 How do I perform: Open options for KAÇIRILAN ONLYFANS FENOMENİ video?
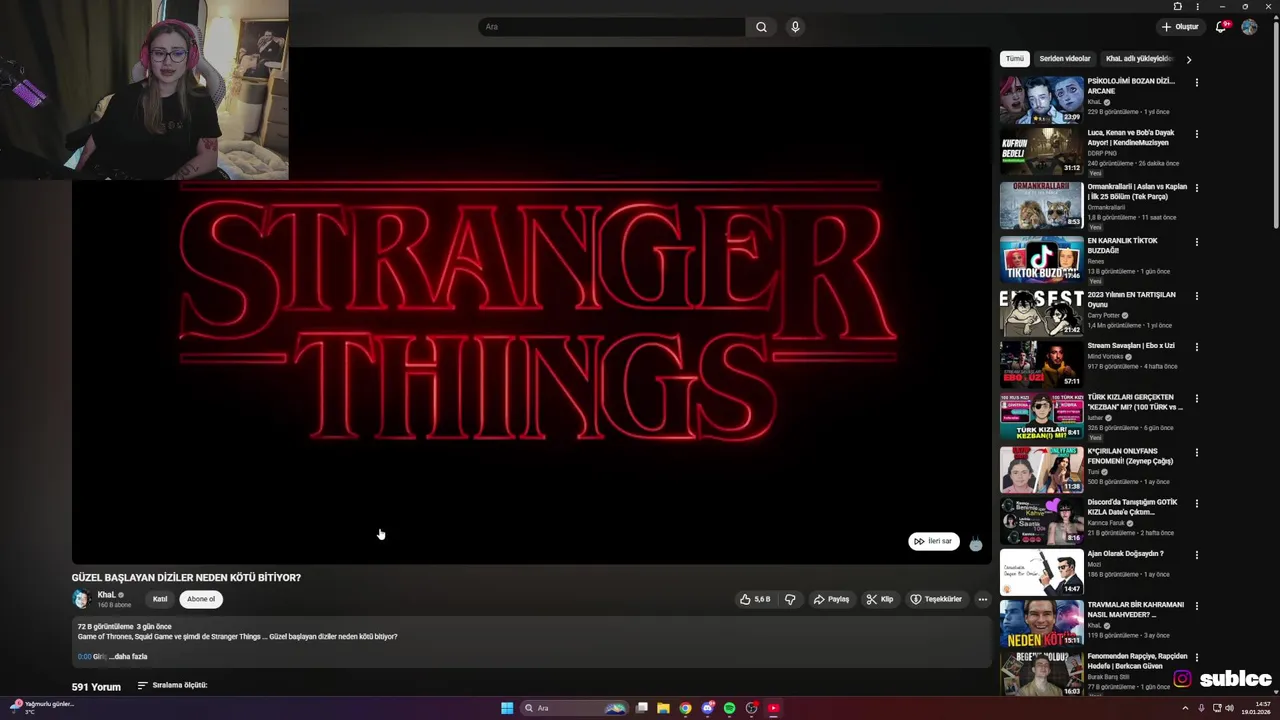point(1197,452)
